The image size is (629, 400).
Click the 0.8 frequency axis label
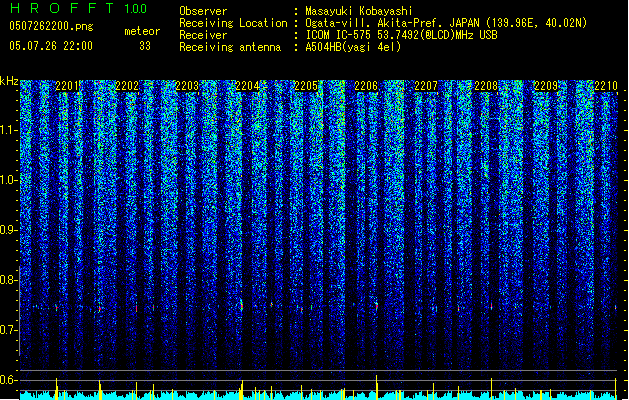[8, 280]
